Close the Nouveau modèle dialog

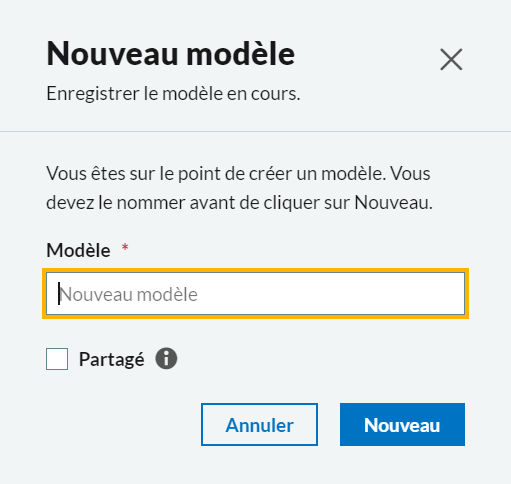coord(451,59)
